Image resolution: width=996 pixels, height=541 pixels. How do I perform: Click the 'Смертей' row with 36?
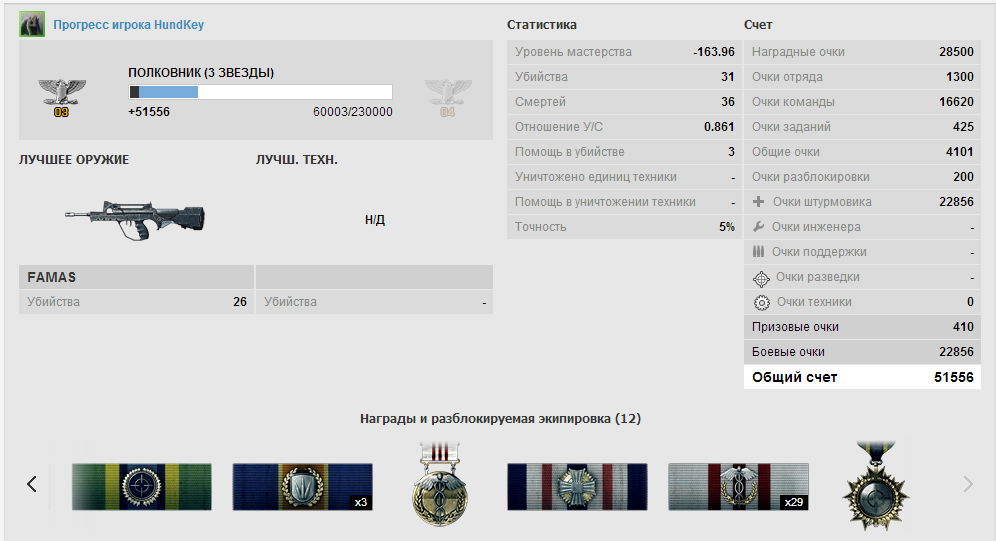point(624,102)
